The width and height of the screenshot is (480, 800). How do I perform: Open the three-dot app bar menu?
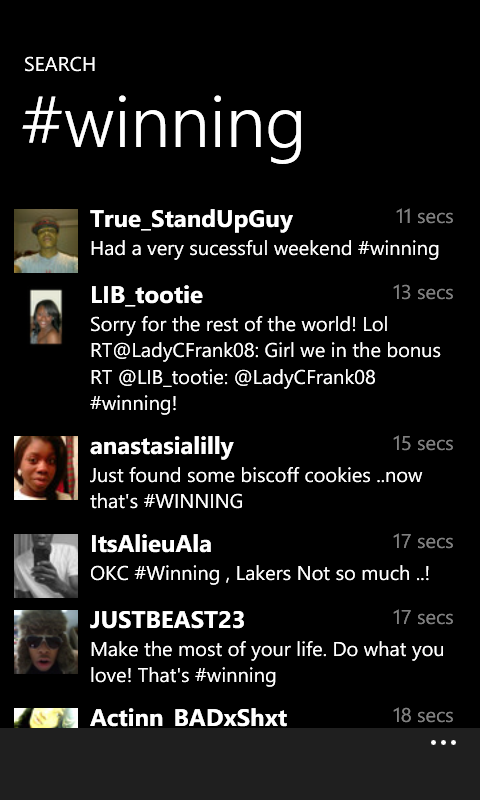pyautogui.click(x=443, y=743)
